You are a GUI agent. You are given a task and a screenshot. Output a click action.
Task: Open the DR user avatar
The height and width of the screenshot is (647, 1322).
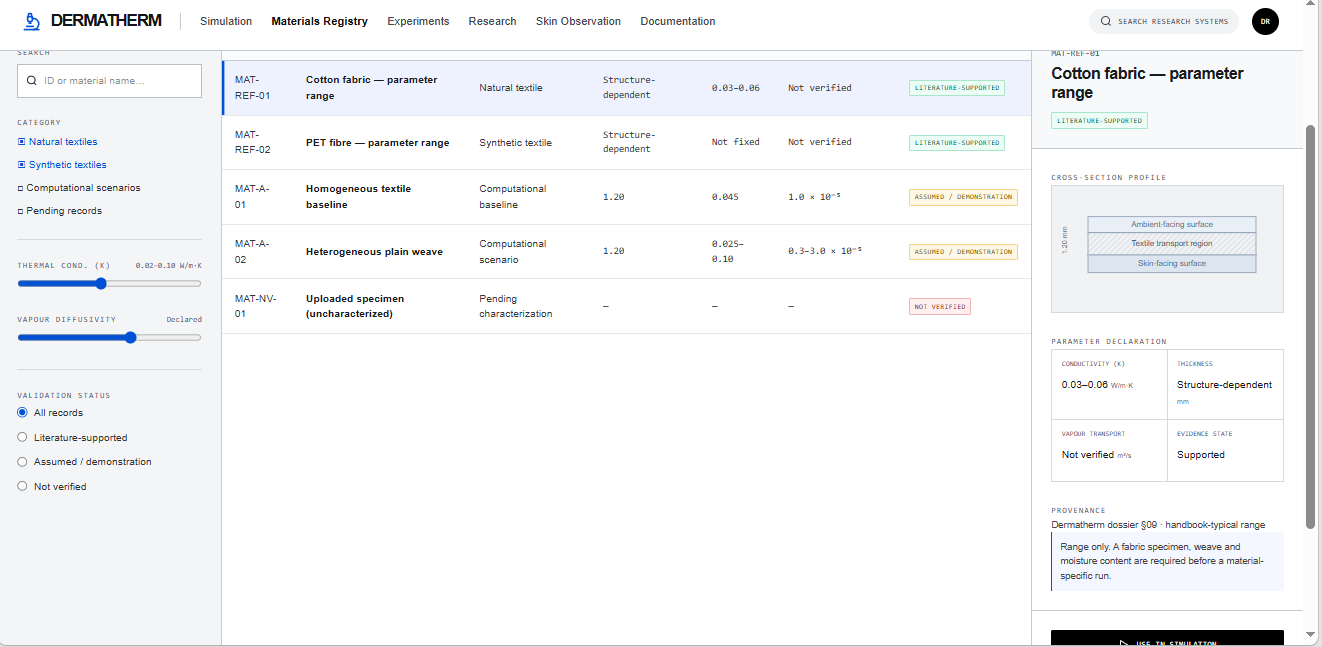click(x=1265, y=21)
